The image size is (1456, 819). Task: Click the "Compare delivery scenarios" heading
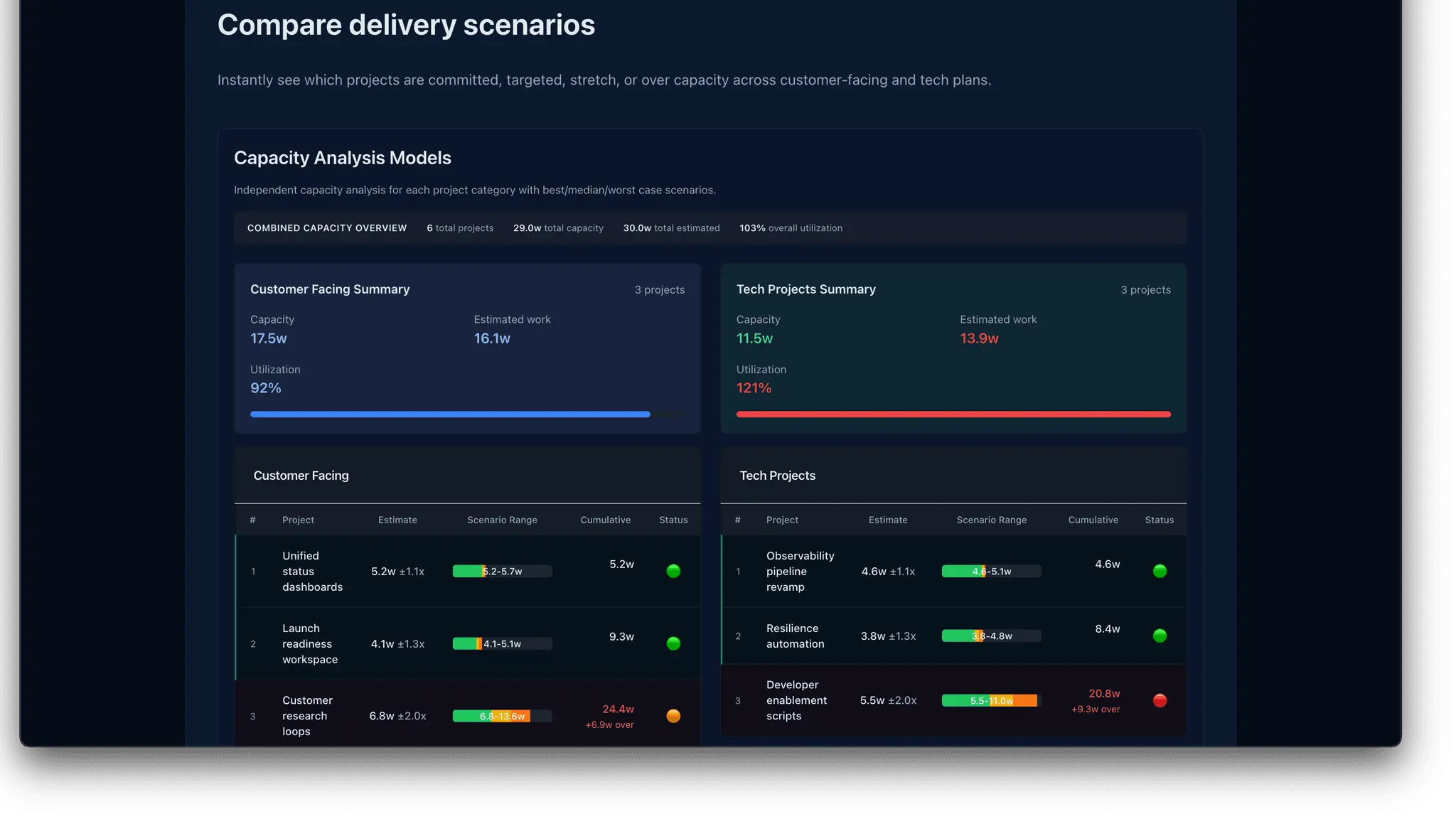coord(406,25)
